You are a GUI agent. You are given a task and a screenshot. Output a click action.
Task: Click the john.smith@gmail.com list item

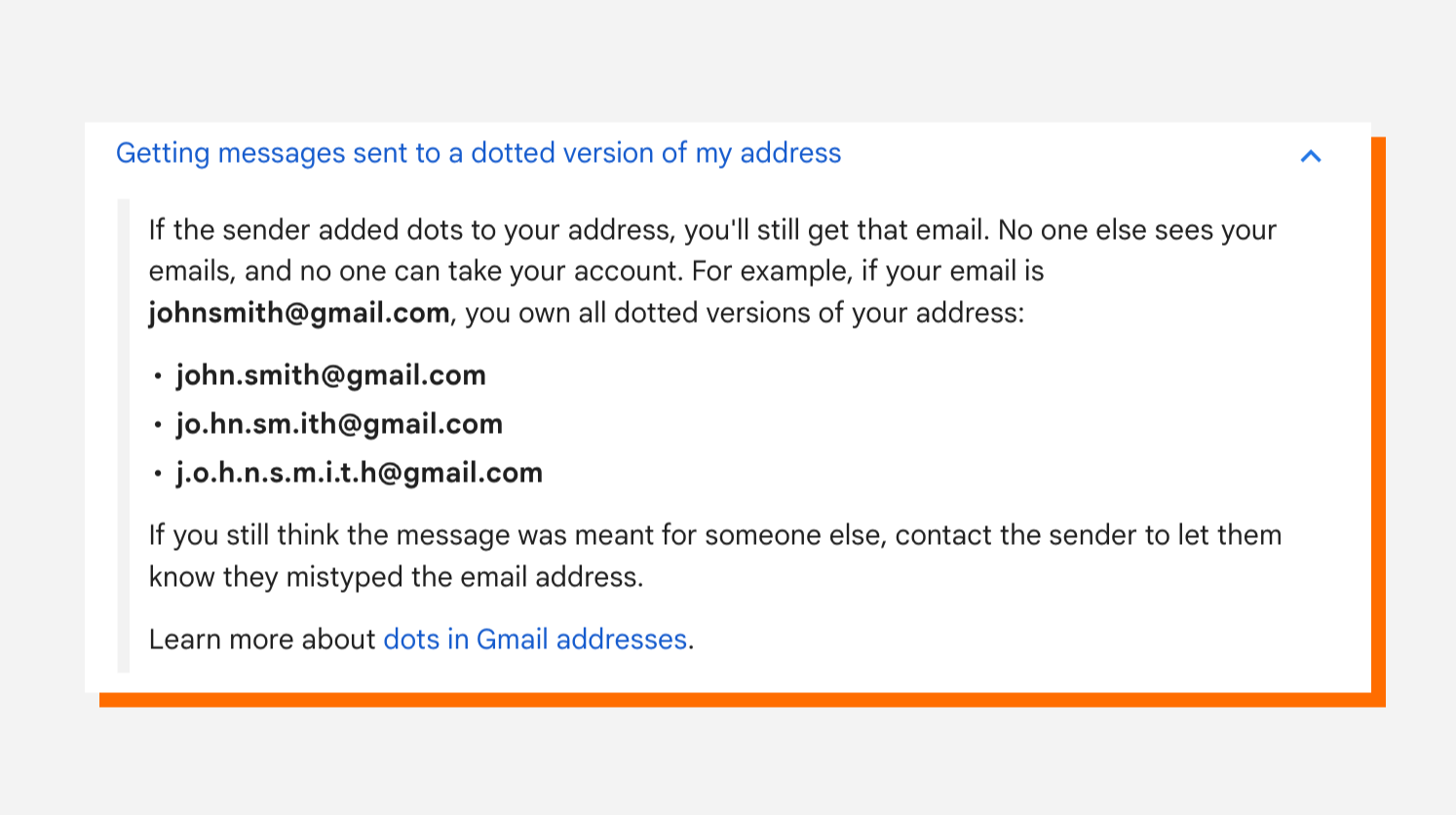[330, 375]
